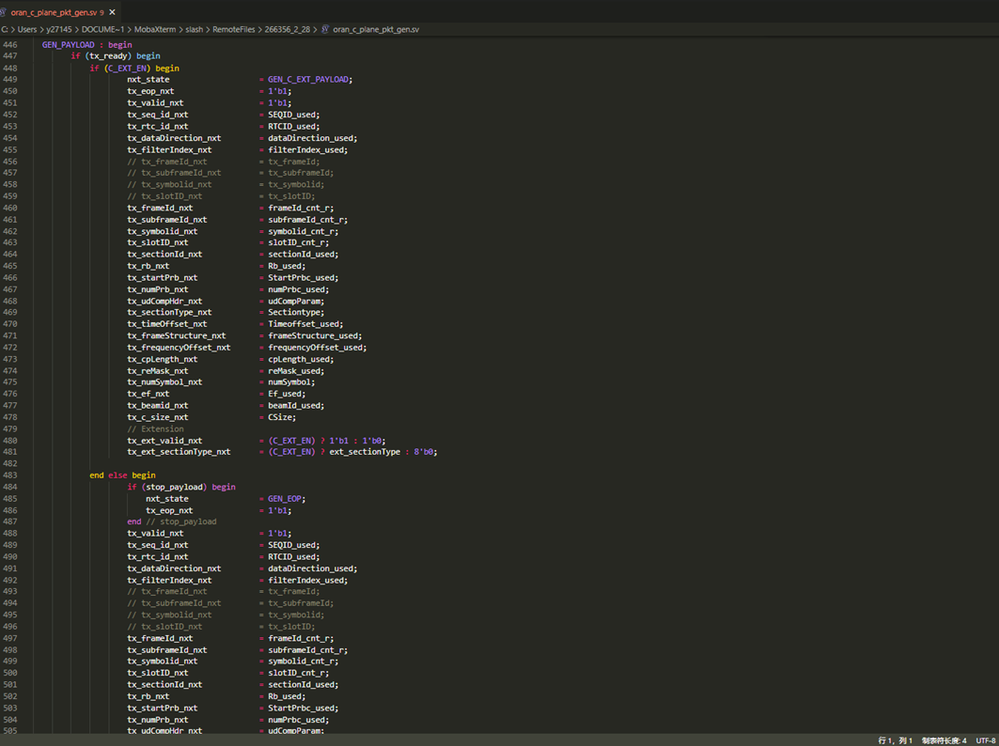Click line number 446 in the gutter
This screenshot has width=999, height=746.
click(x=10, y=45)
